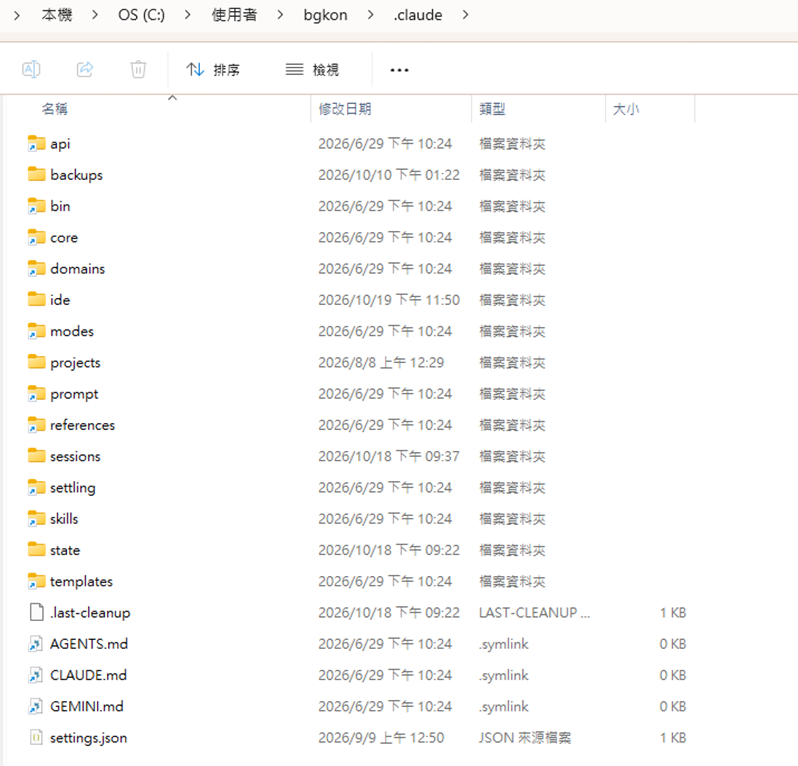798x766 pixels.
Task: Click the sessions folder name
Action: pyautogui.click(x=75, y=457)
